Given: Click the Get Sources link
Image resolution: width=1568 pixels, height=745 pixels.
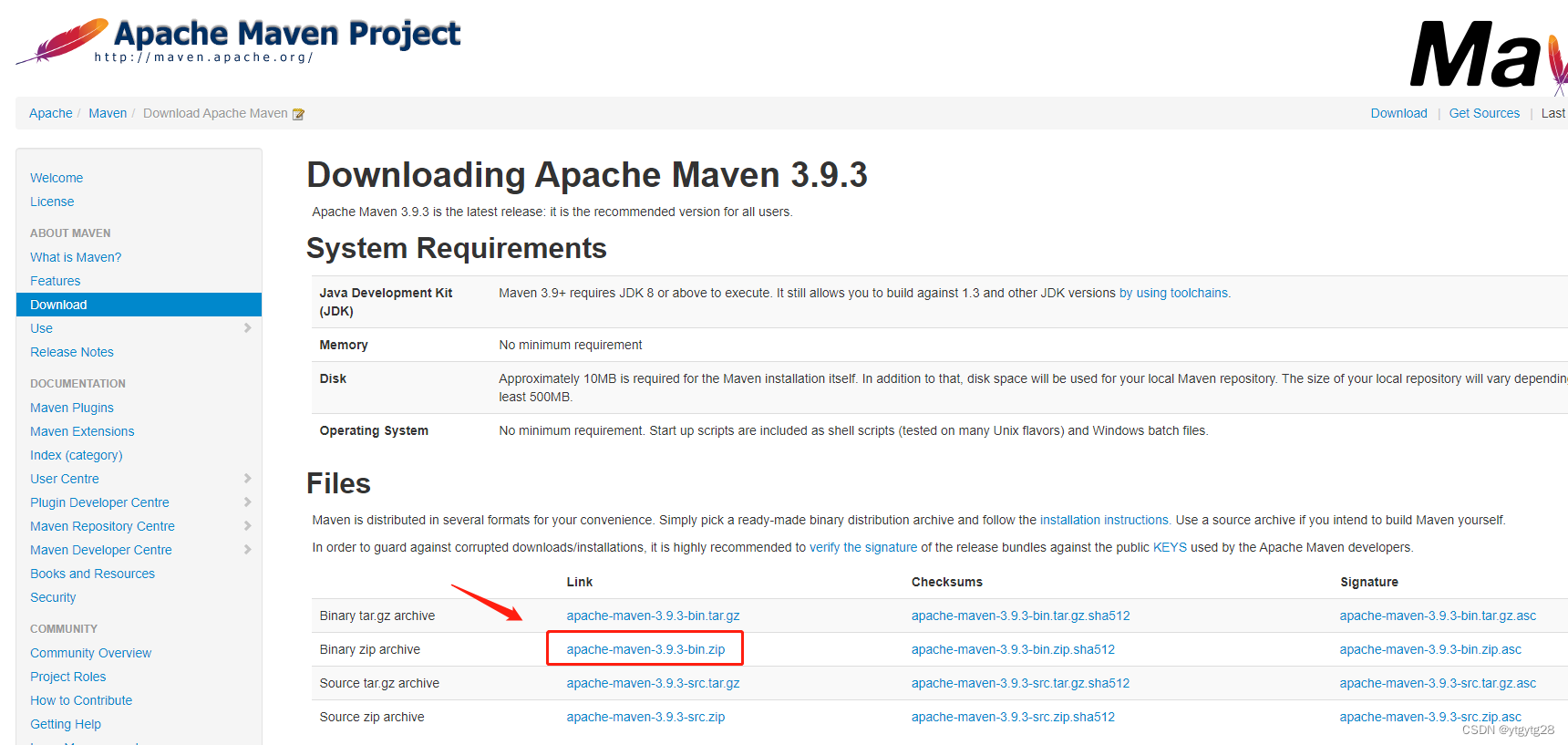Looking at the screenshot, I should 1485,113.
